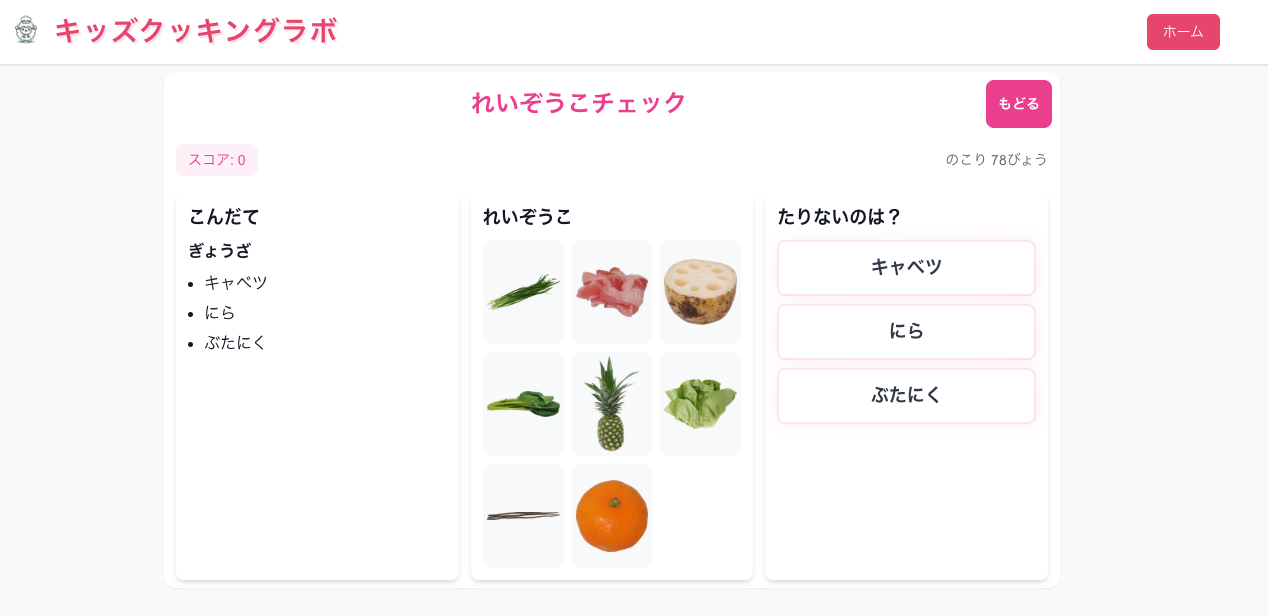Screen dimensions: 1268x616
Task: Choose キャベツ answer button as missing
Action: (906, 268)
